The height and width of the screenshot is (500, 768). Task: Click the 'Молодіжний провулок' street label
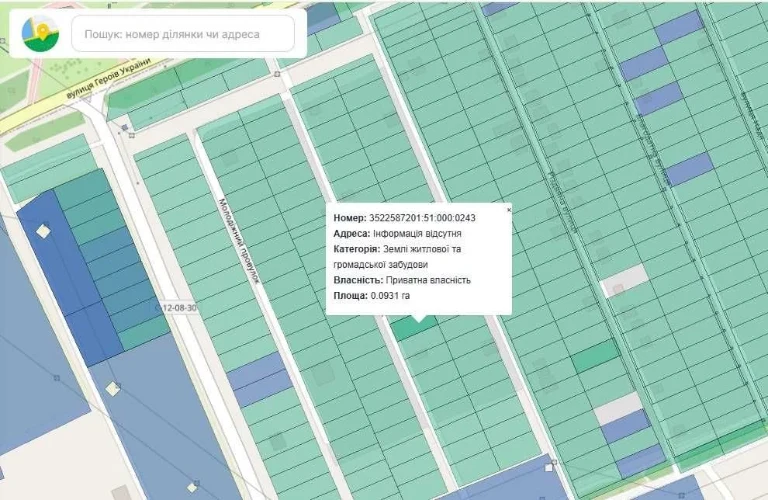(x=238, y=241)
